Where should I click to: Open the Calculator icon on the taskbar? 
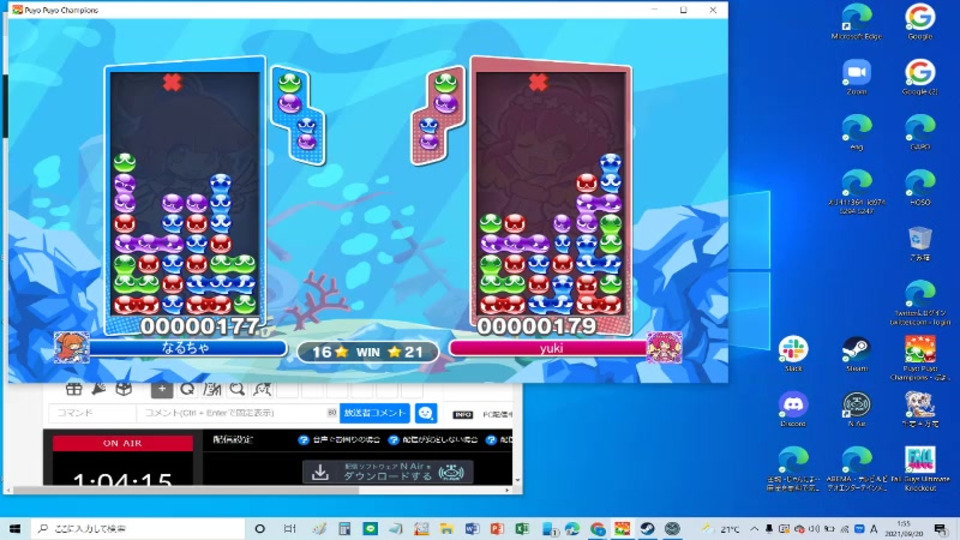(345, 528)
